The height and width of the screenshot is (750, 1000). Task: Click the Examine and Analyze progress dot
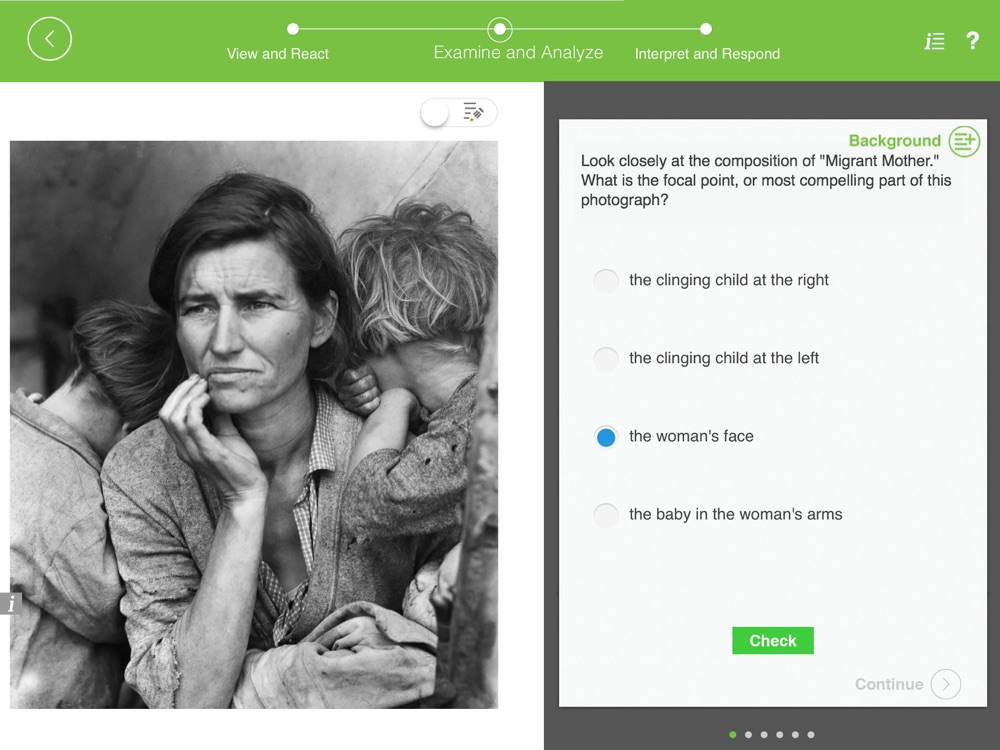[500, 29]
